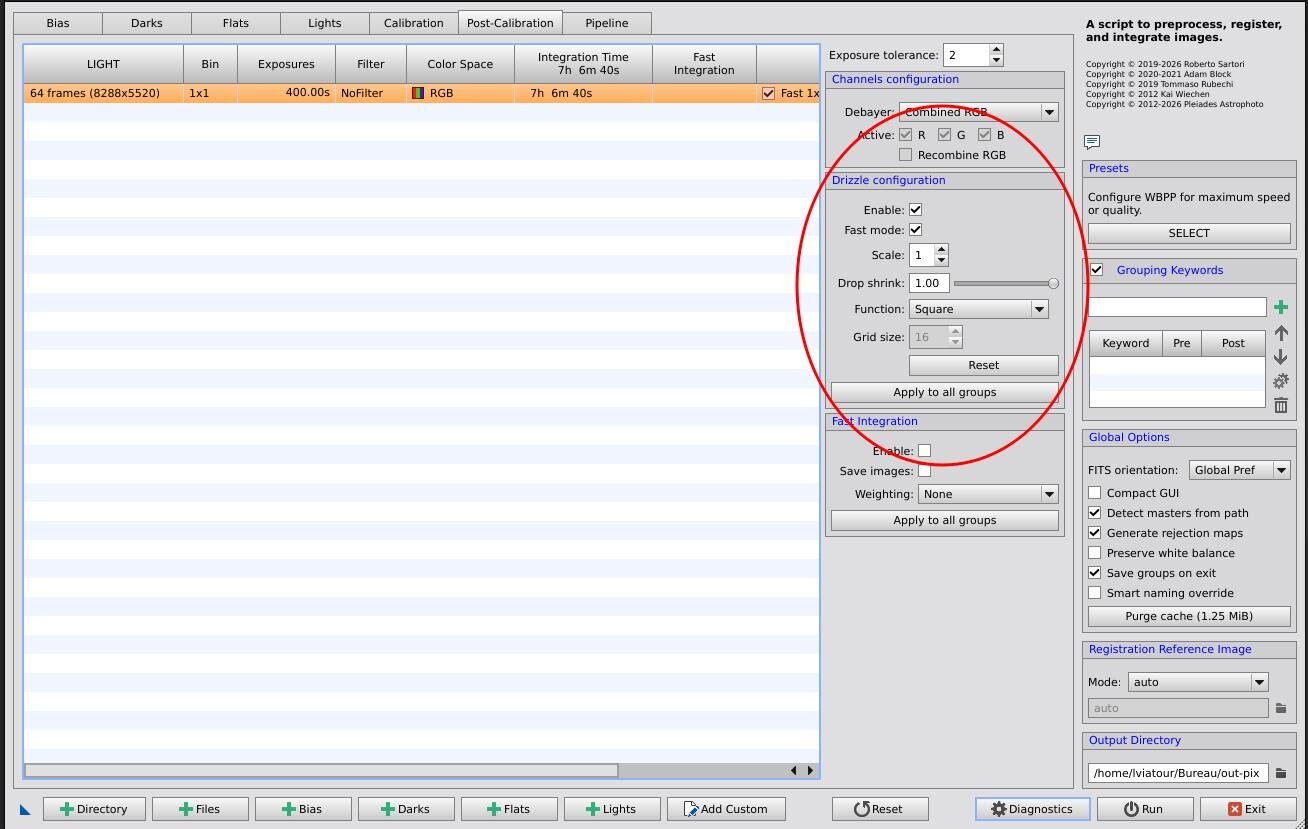This screenshot has width=1308, height=829.
Task: Click the plus Darks button at bottom
Action: coord(406,809)
